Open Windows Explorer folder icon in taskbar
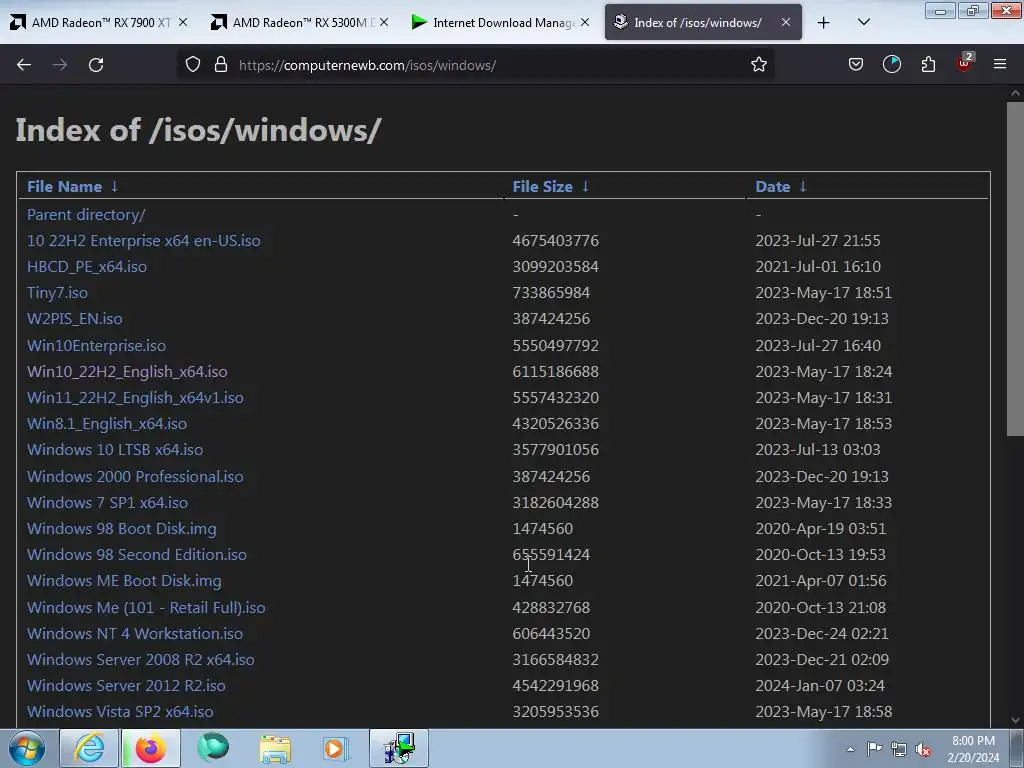The width and height of the screenshot is (1024, 768). [x=275, y=748]
